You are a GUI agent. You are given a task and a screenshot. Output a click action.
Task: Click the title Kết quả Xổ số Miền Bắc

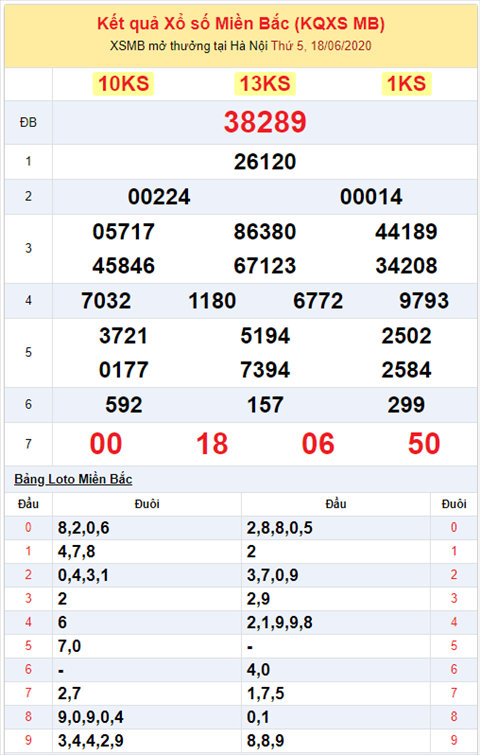193,23
